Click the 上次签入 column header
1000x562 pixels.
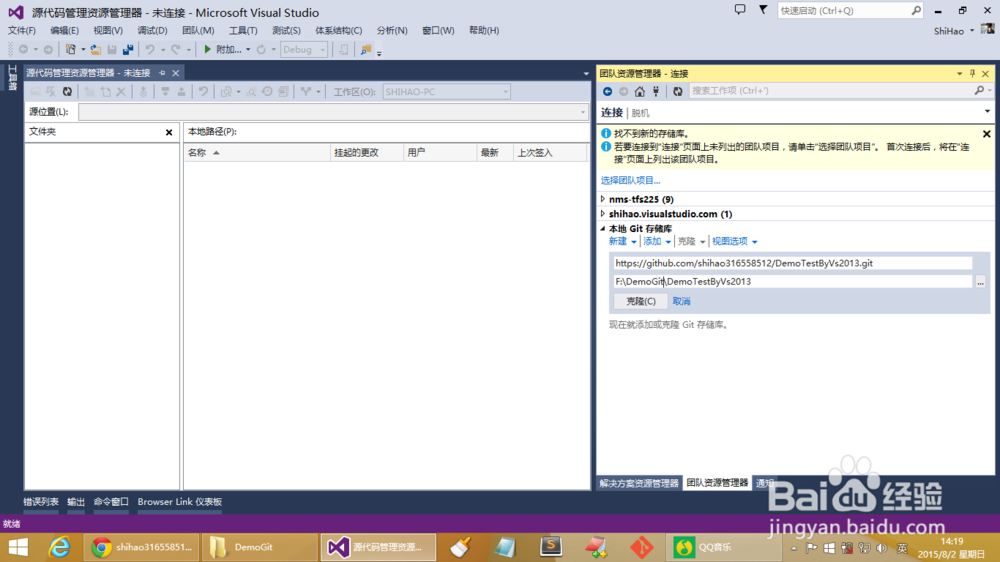point(550,152)
